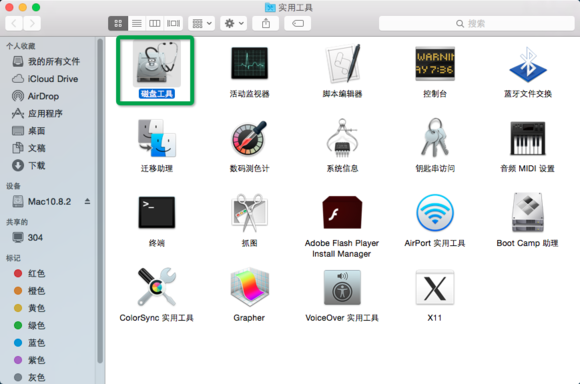This screenshot has height=384, width=580.
Task: Switch to list view in toolbar
Action: pyautogui.click(x=137, y=24)
